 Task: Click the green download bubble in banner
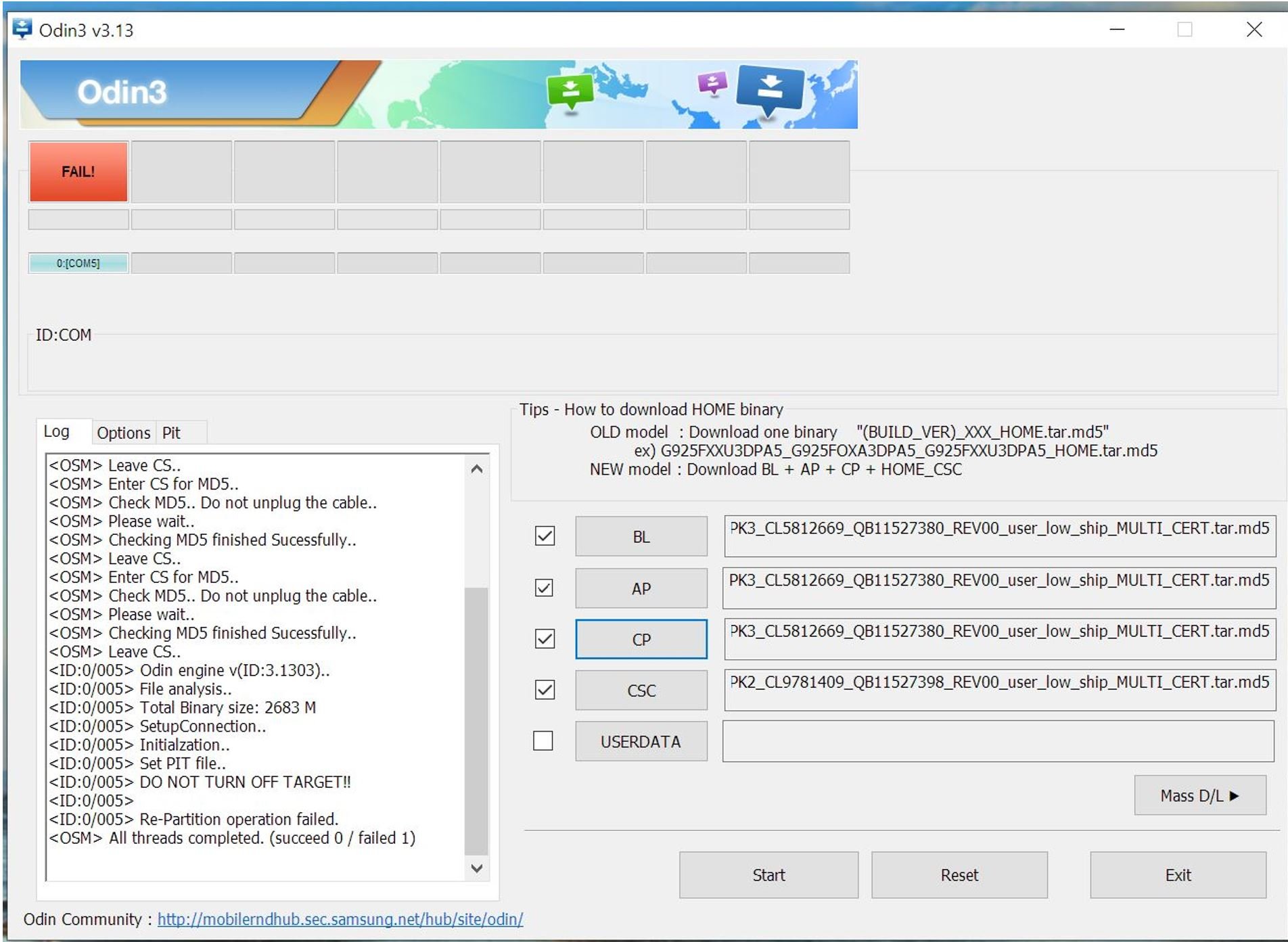point(570,91)
